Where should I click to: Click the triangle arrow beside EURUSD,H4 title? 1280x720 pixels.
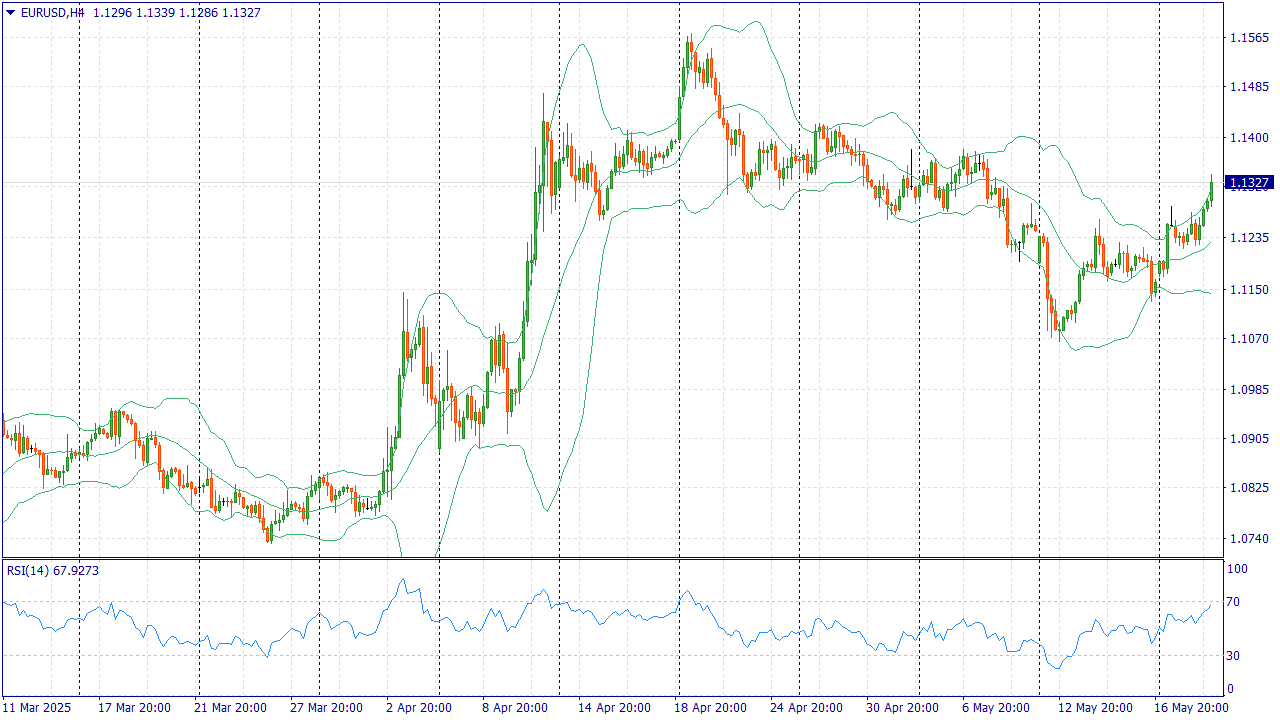(11, 13)
